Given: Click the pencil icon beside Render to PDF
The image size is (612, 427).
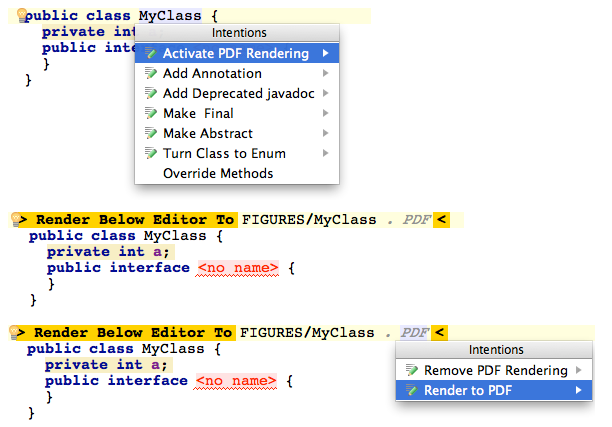Looking at the screenshot, I should 412,390.
